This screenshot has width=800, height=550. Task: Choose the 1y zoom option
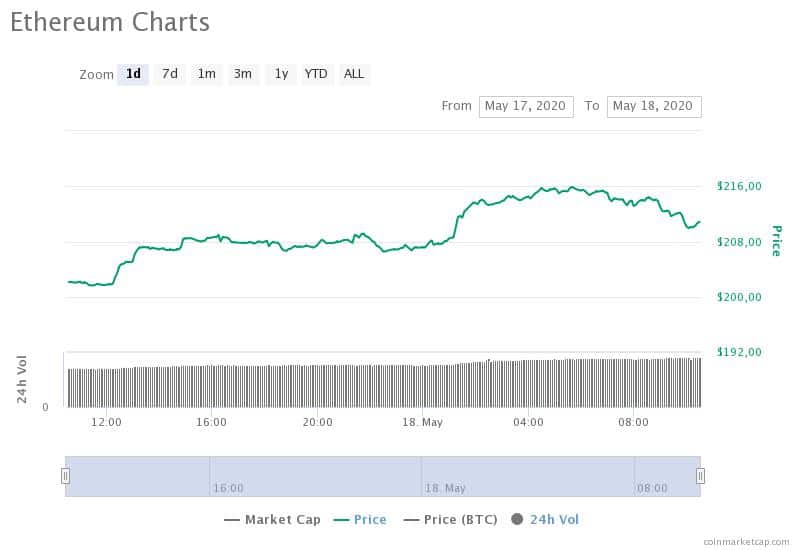[x=281, y=74]
